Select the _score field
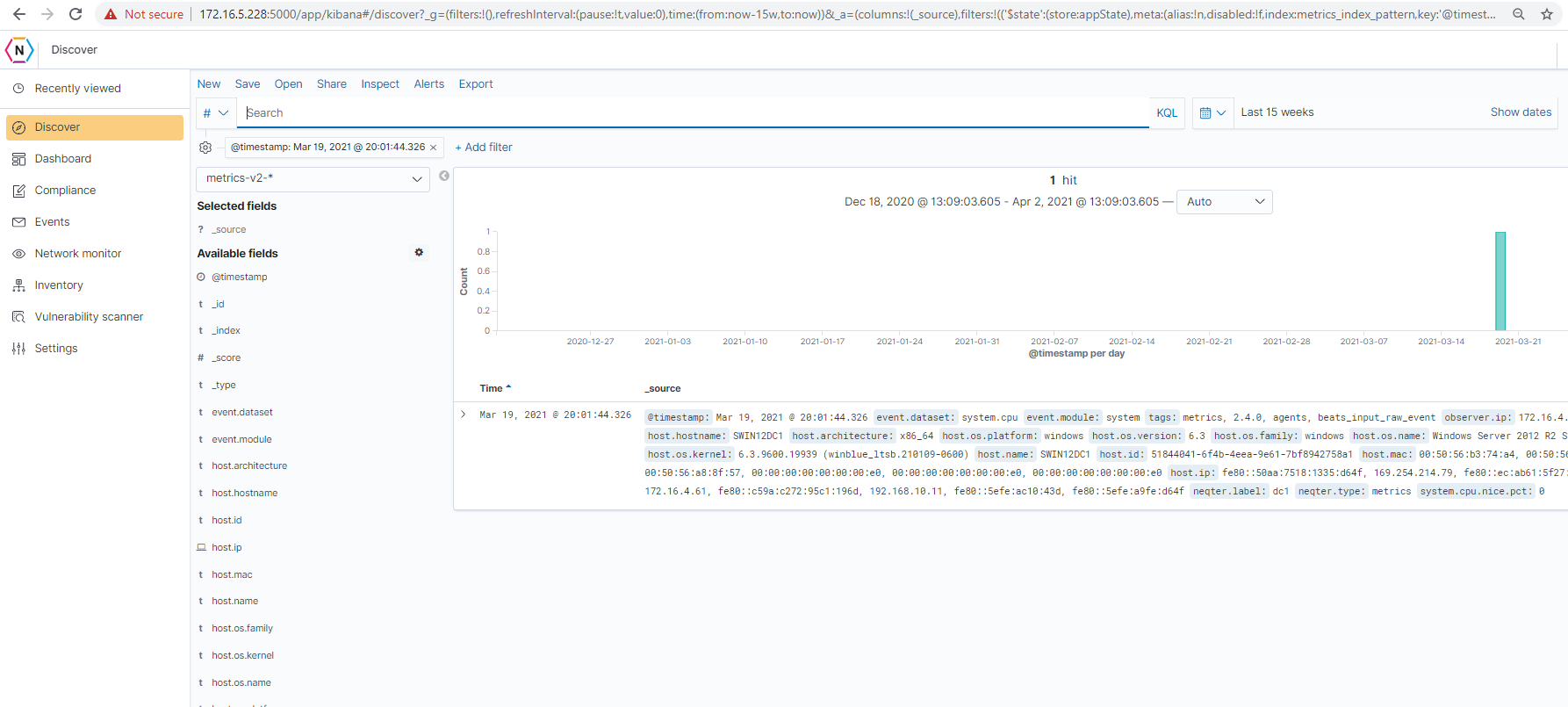 point(226,358)
